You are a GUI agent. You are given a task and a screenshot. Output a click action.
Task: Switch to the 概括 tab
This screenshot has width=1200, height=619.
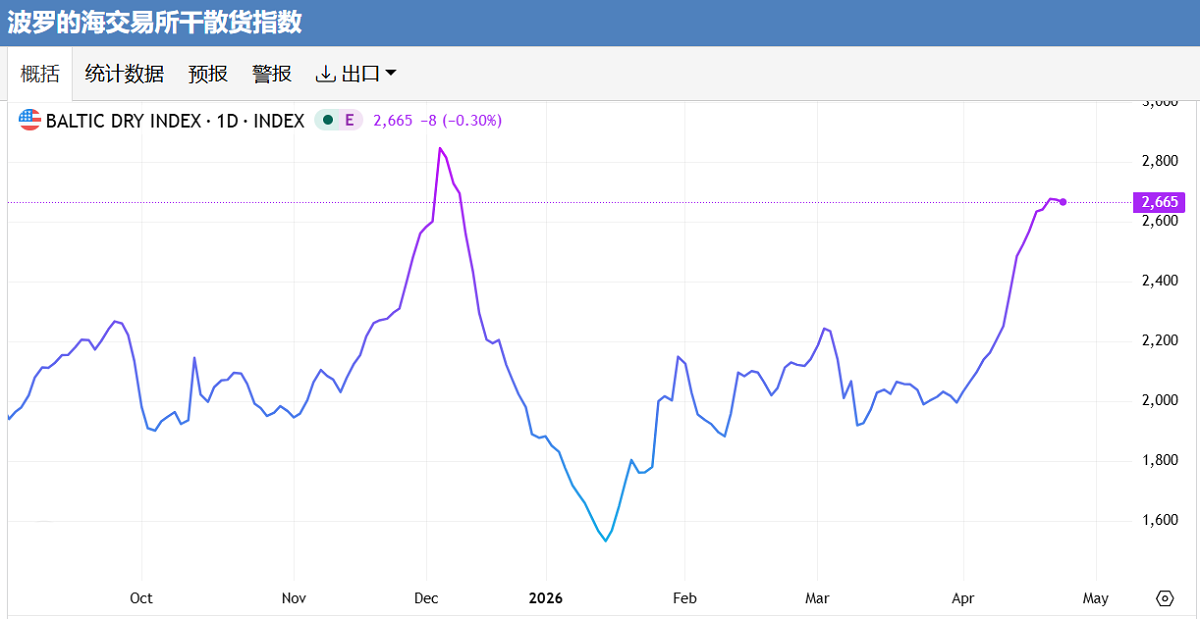[40, 74]
